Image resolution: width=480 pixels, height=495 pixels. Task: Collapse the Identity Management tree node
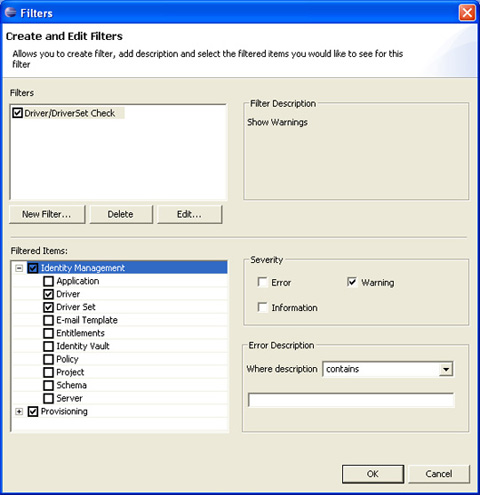click(x=19, y=268)
